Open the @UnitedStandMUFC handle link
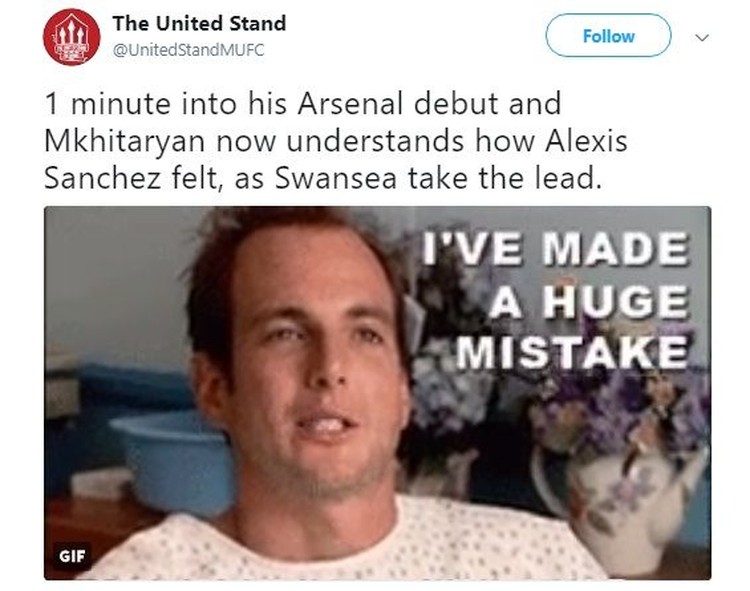The image size is (750, 591). pyautogui.click(x=188, y=50)
